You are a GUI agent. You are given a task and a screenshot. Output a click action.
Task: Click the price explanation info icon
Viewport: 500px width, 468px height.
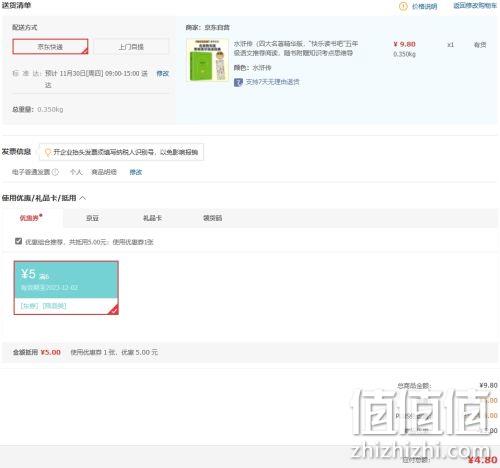[x=403, y=6]
